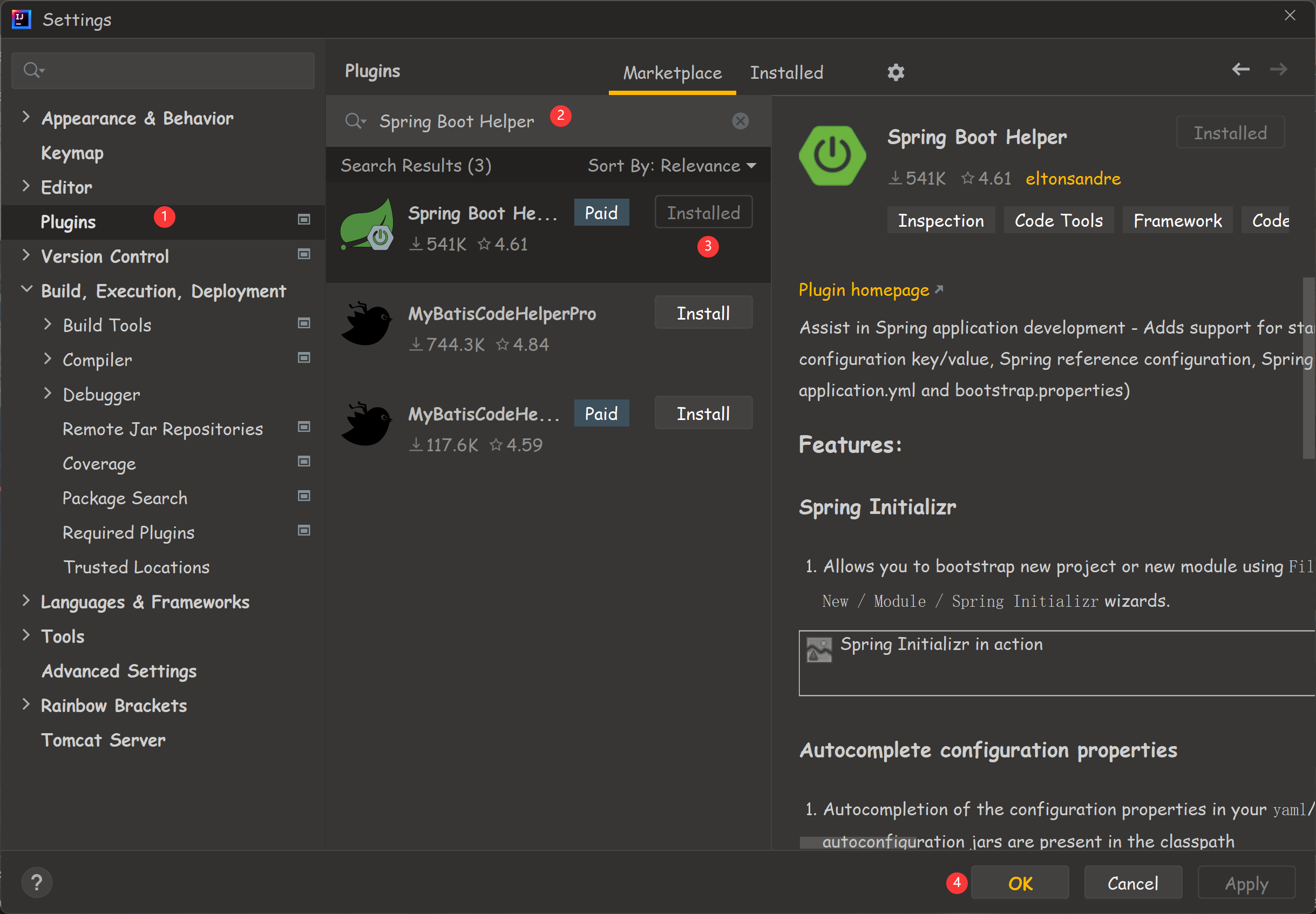Click project-level icon beside Required Plugins

click(x=304, y=531)
